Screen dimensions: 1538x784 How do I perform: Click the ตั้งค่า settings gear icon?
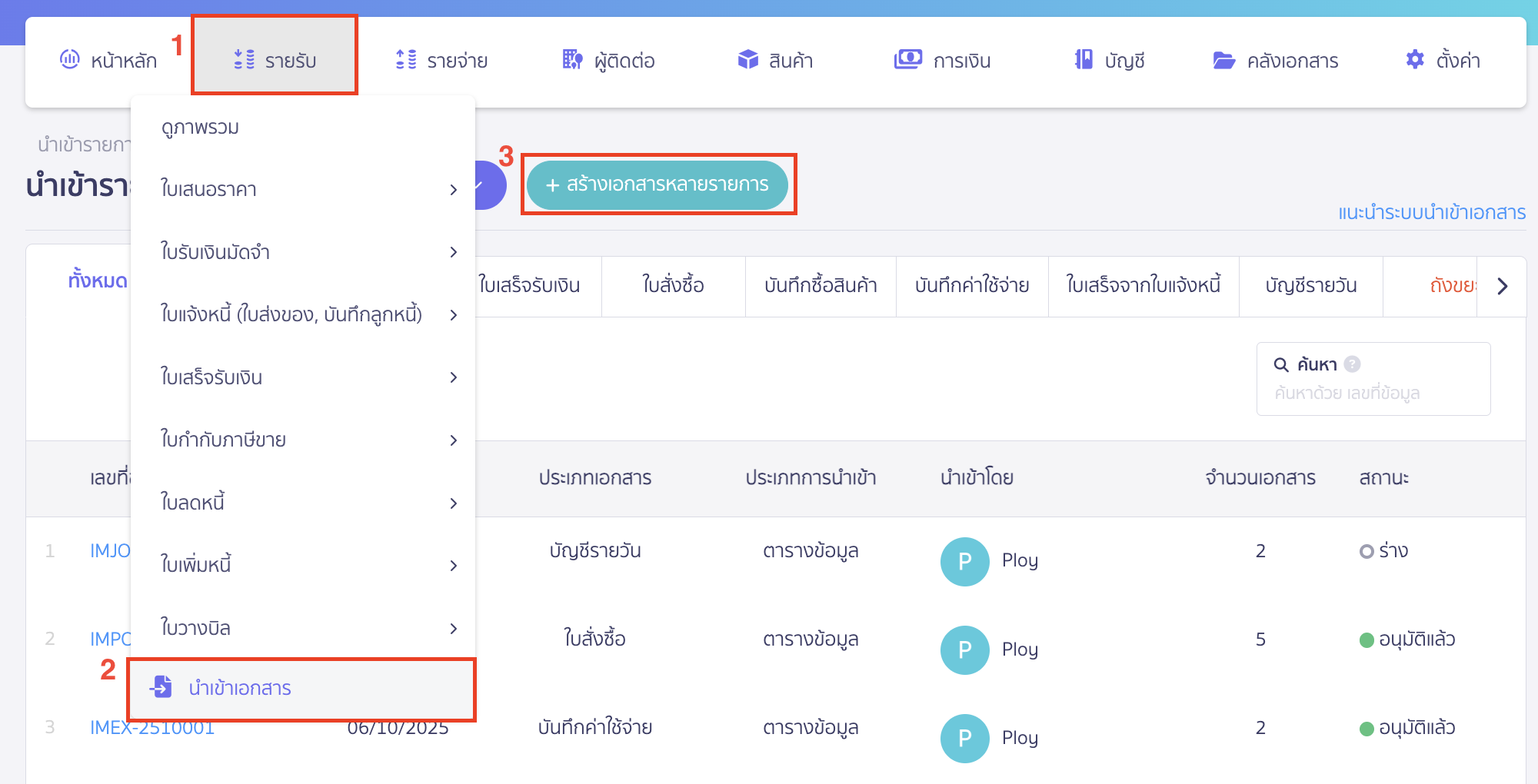pos(1413,59)
